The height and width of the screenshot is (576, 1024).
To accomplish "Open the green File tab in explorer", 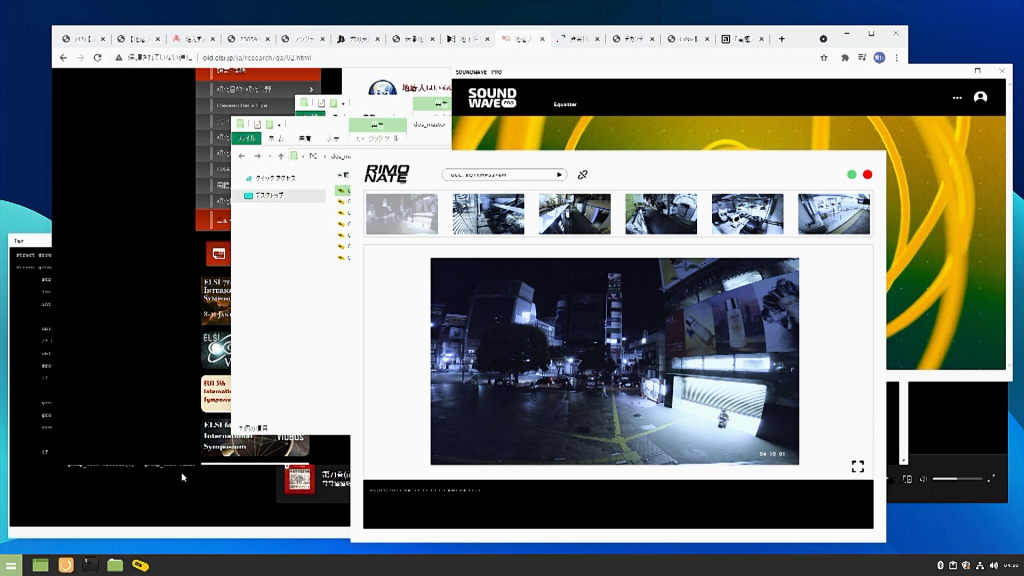I will 246,138.
